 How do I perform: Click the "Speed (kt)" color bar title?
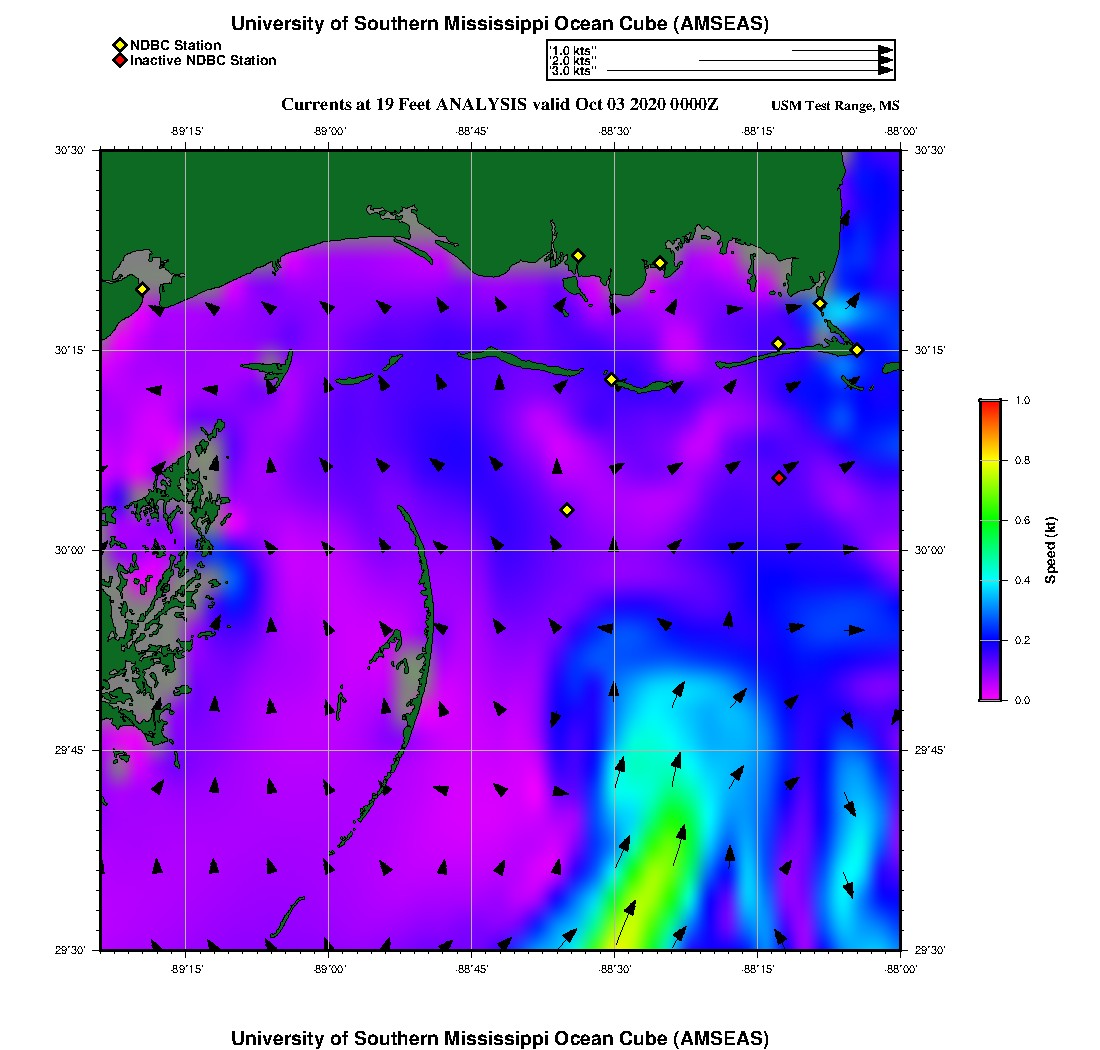1050,550
